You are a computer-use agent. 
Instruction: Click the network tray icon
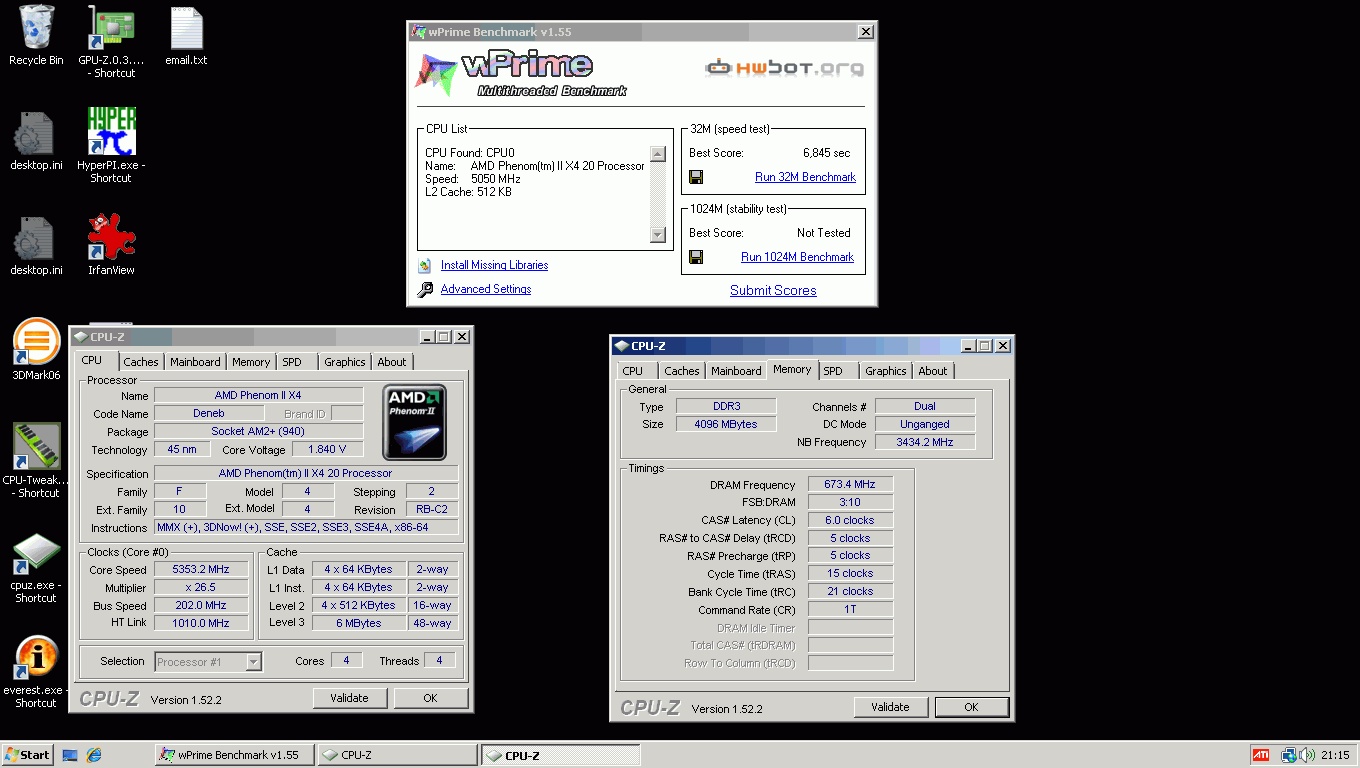coord(1289,755)
